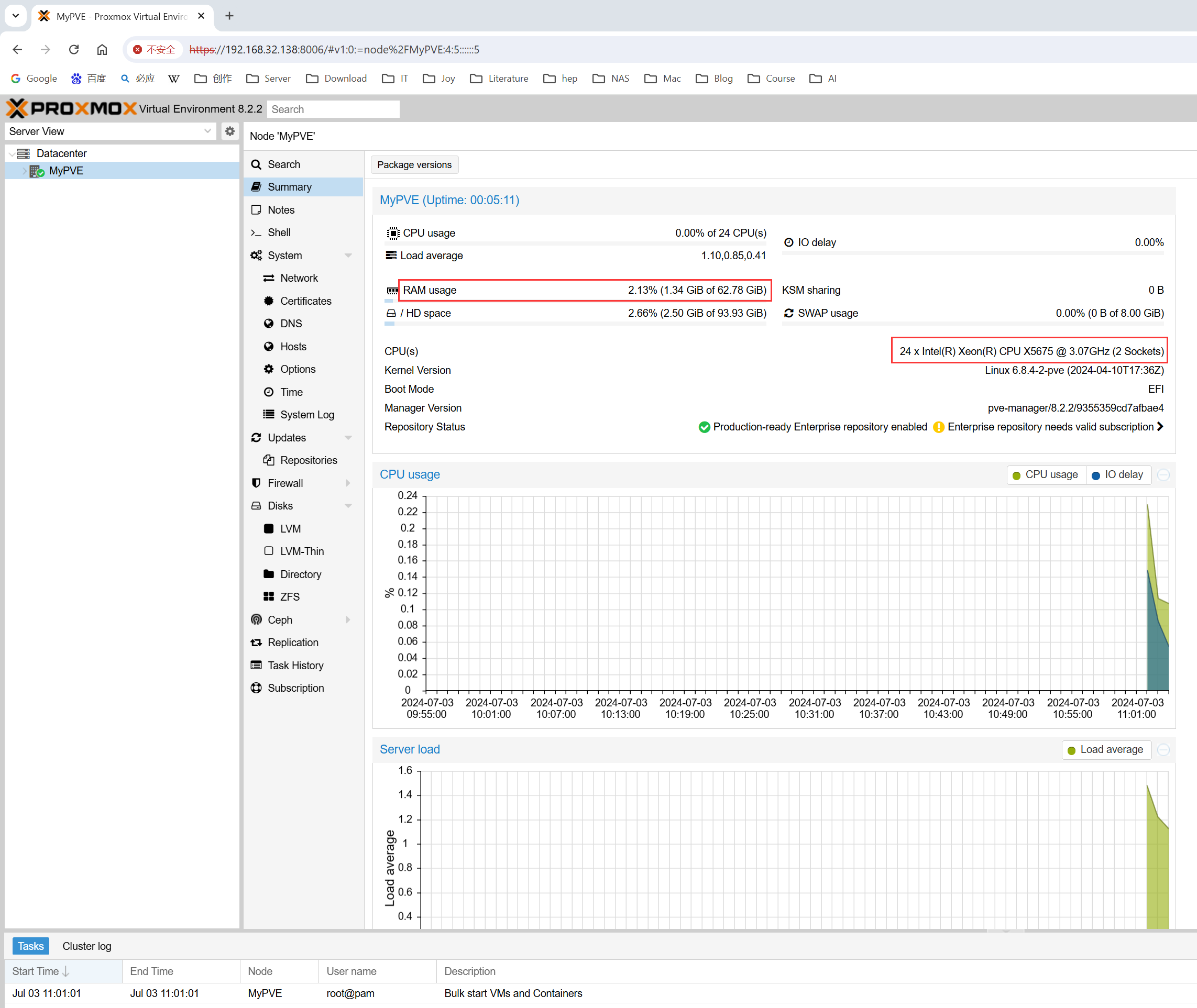Click the not-secure warning badge
Screen dimensions: 1197x1008
pos(155,50)
